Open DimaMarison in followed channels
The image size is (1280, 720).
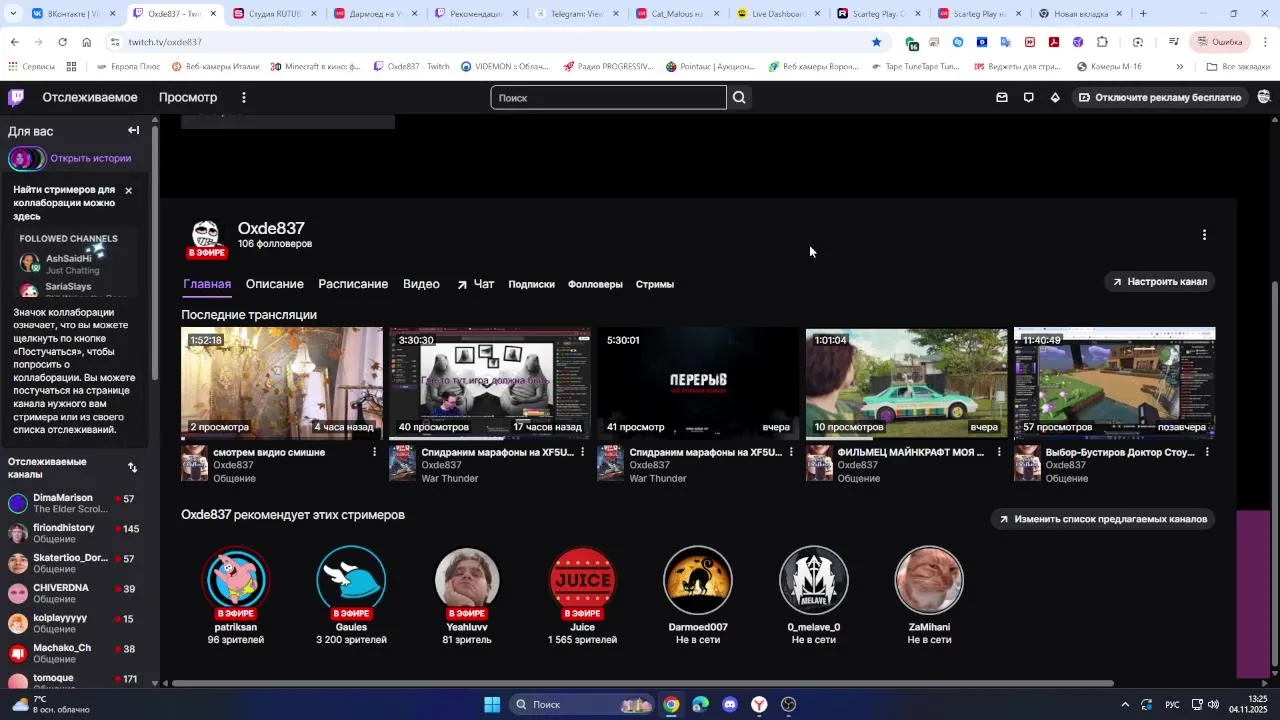[x=72, y=503]
